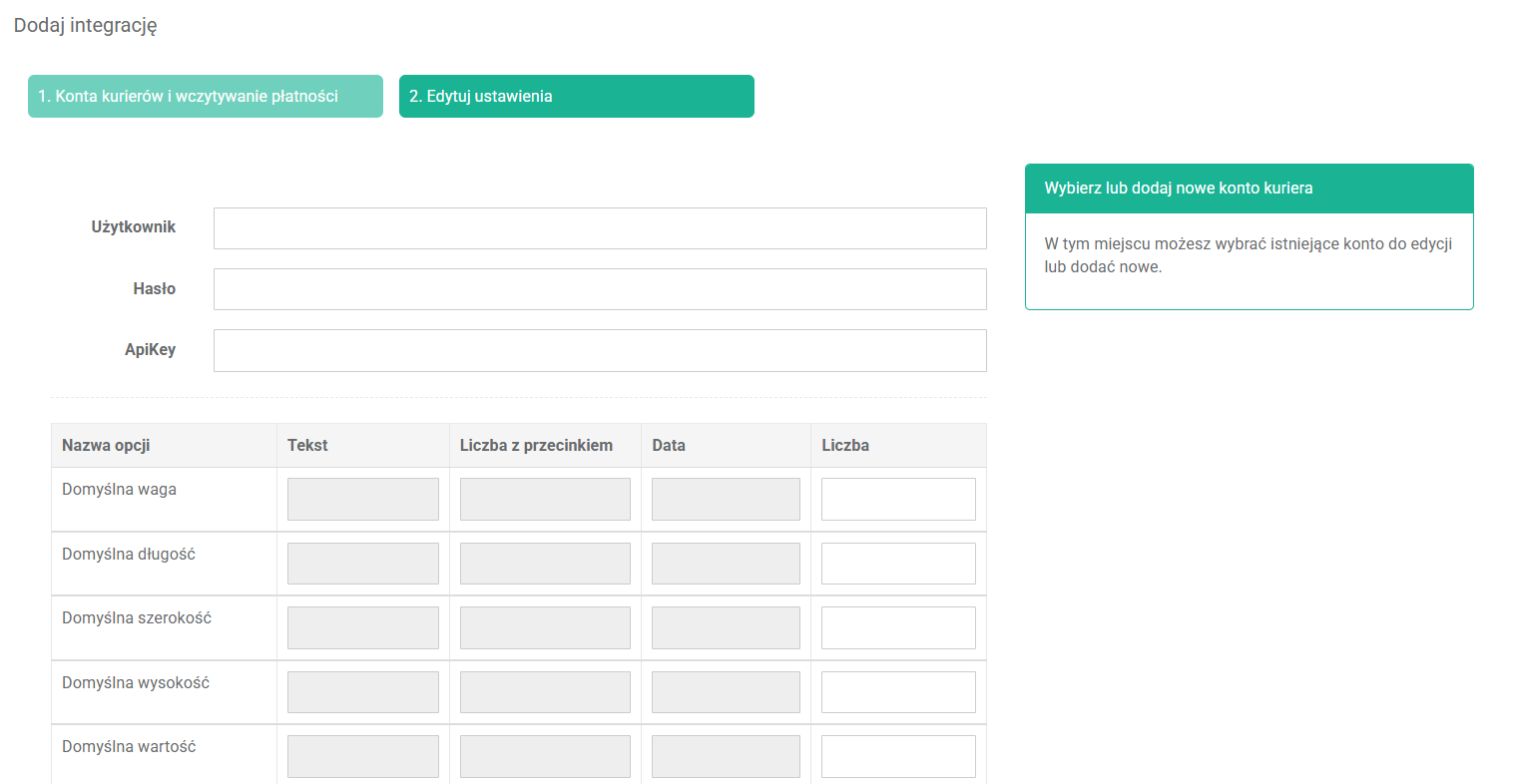This screenshot has width=1523, height=784.
Task: Switch to the Edytuj ustawienia step
Action: [x=576, y=96]
